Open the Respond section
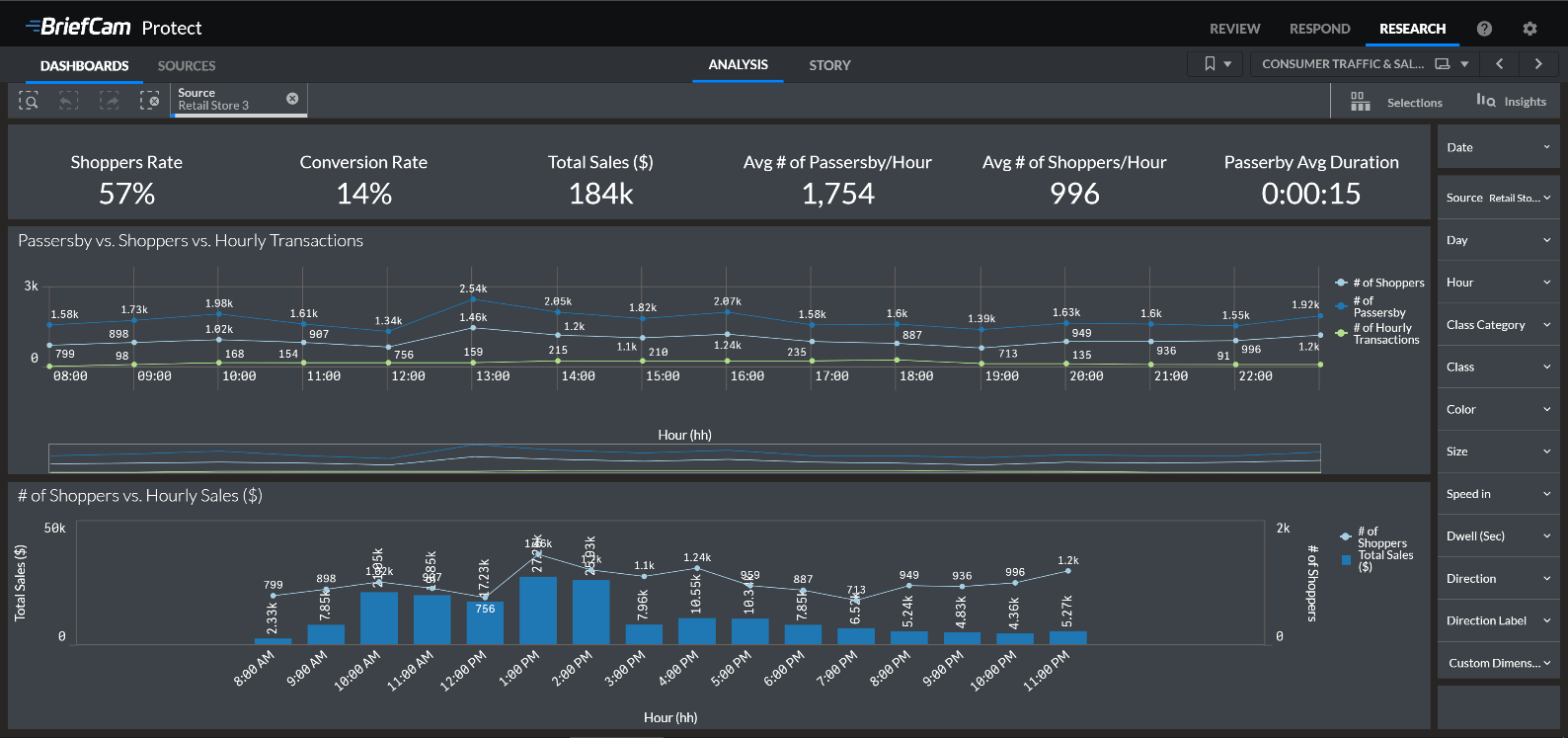Image resolution: width=1568 pixels, height=738 pixels. (x=1320, y=29)
